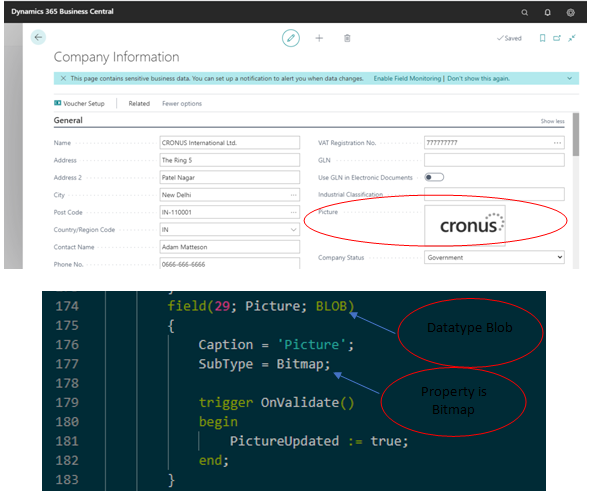Dismiss the notification with X icon

(x=63, y=78)
